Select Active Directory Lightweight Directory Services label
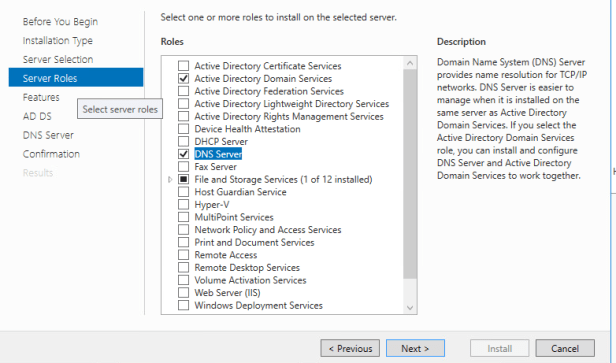 pos(292,104)
